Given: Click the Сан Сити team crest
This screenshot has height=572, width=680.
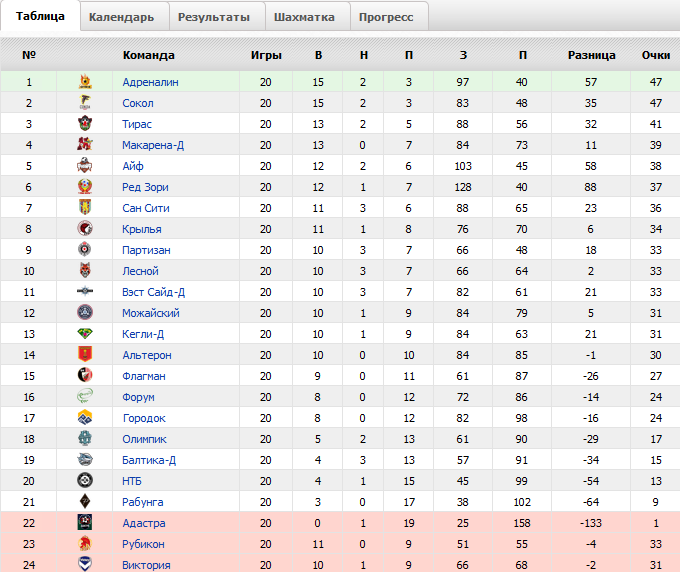Looking at the screenshot, I should tap(85, 208).
